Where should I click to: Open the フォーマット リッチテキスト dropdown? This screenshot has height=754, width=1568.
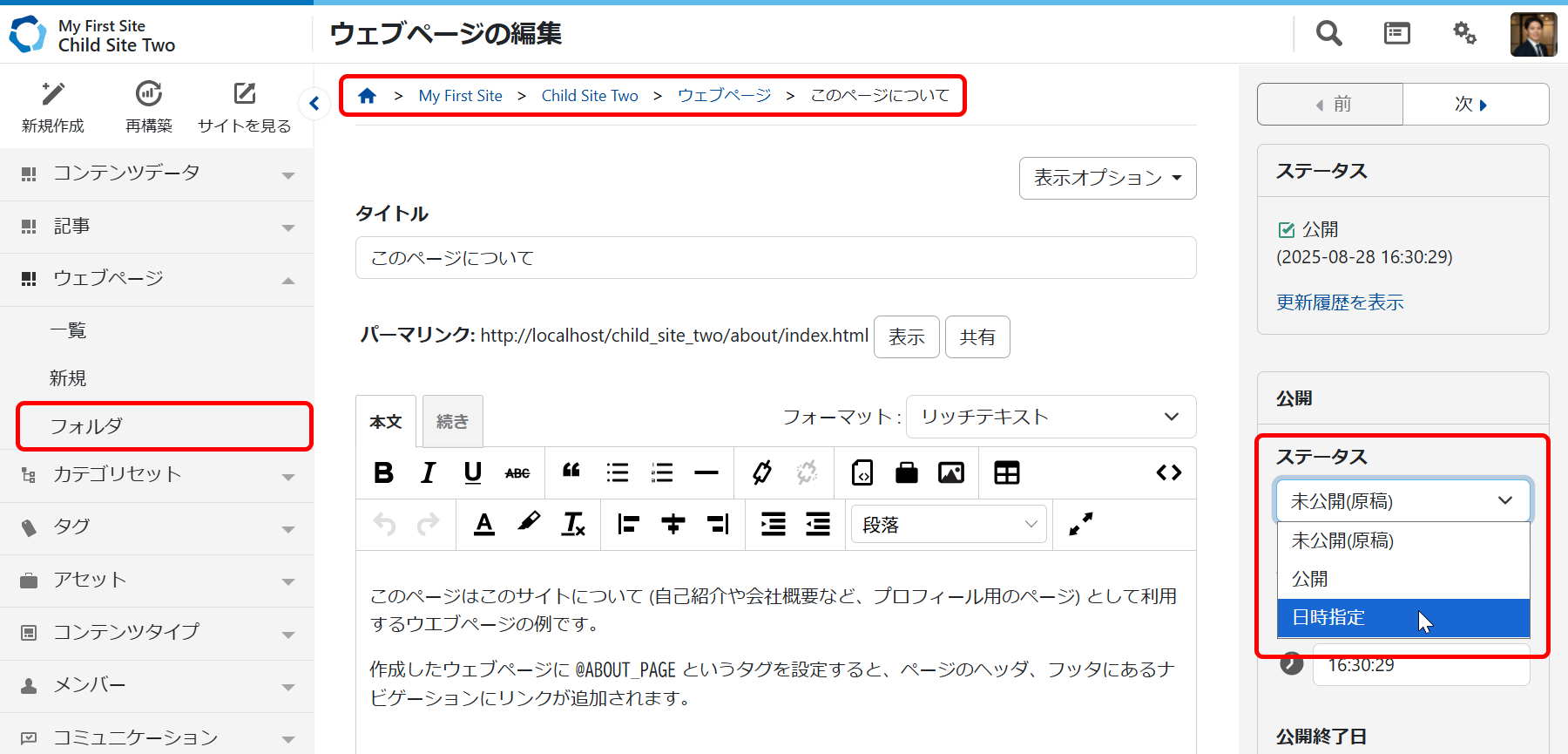1051,417
